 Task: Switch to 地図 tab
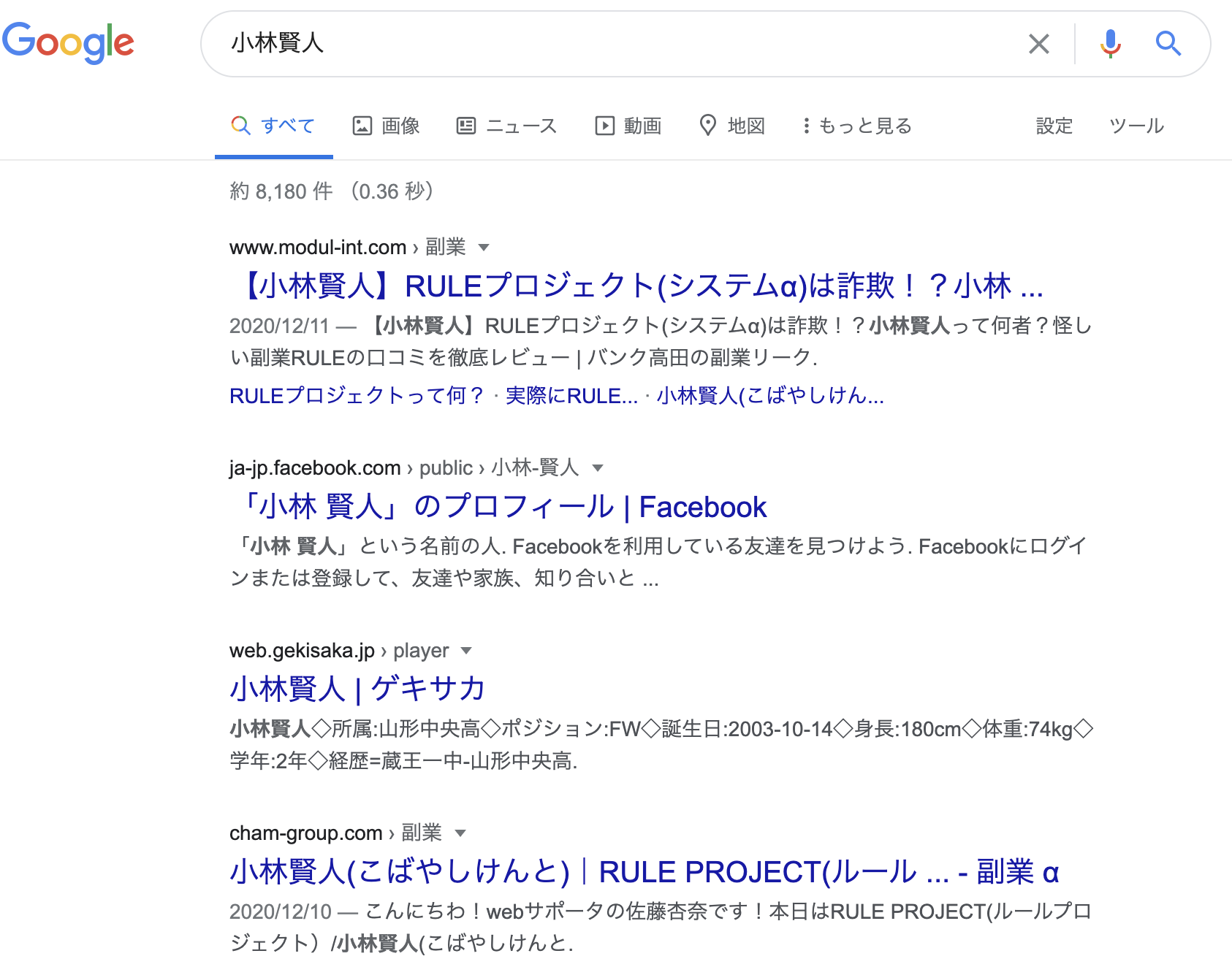(x=732, y=126)
